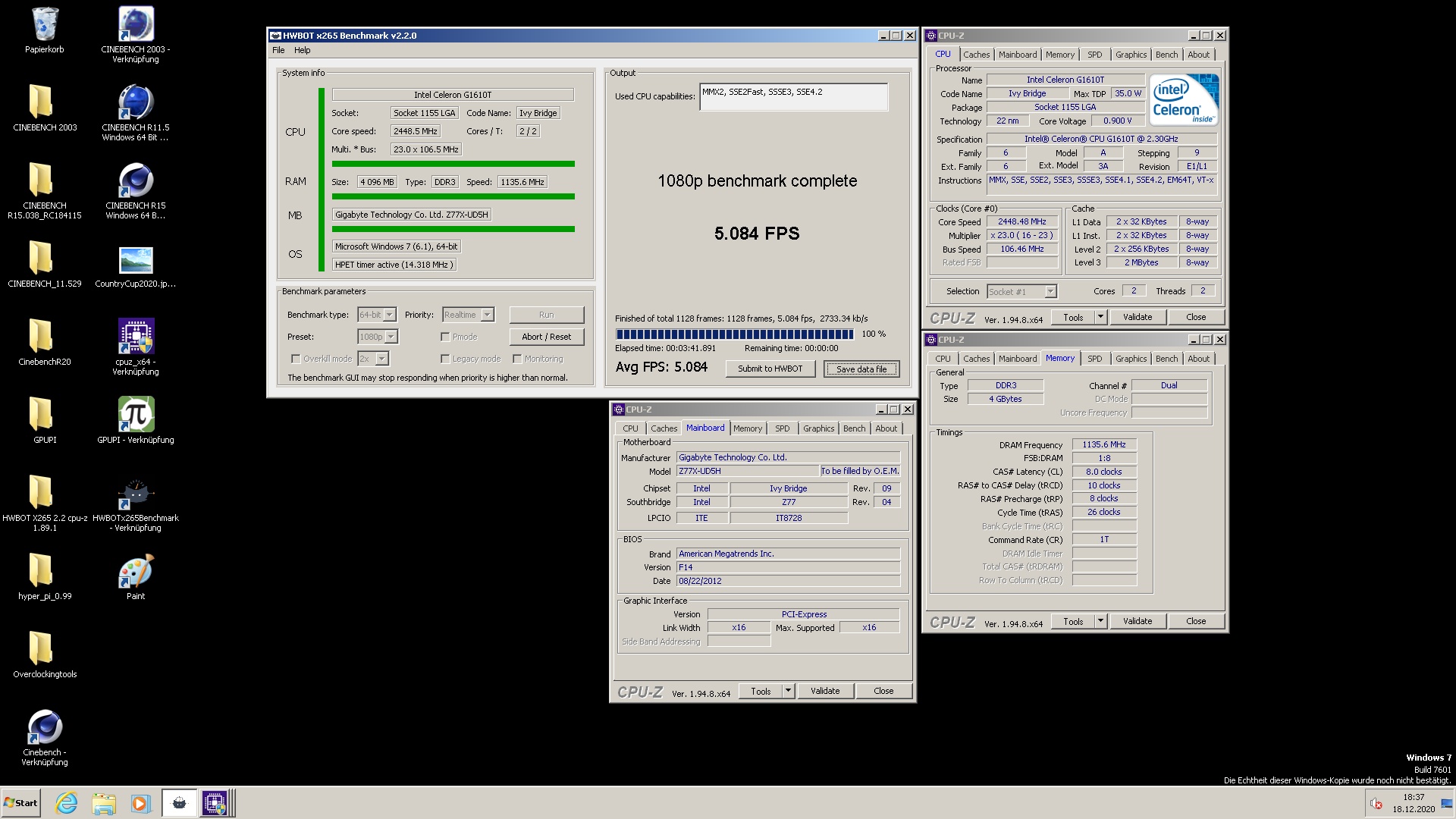This screenshot has width=1456, height=819.
Task: Toggle the Legacy mode checkbox
Action: (445, 359)
